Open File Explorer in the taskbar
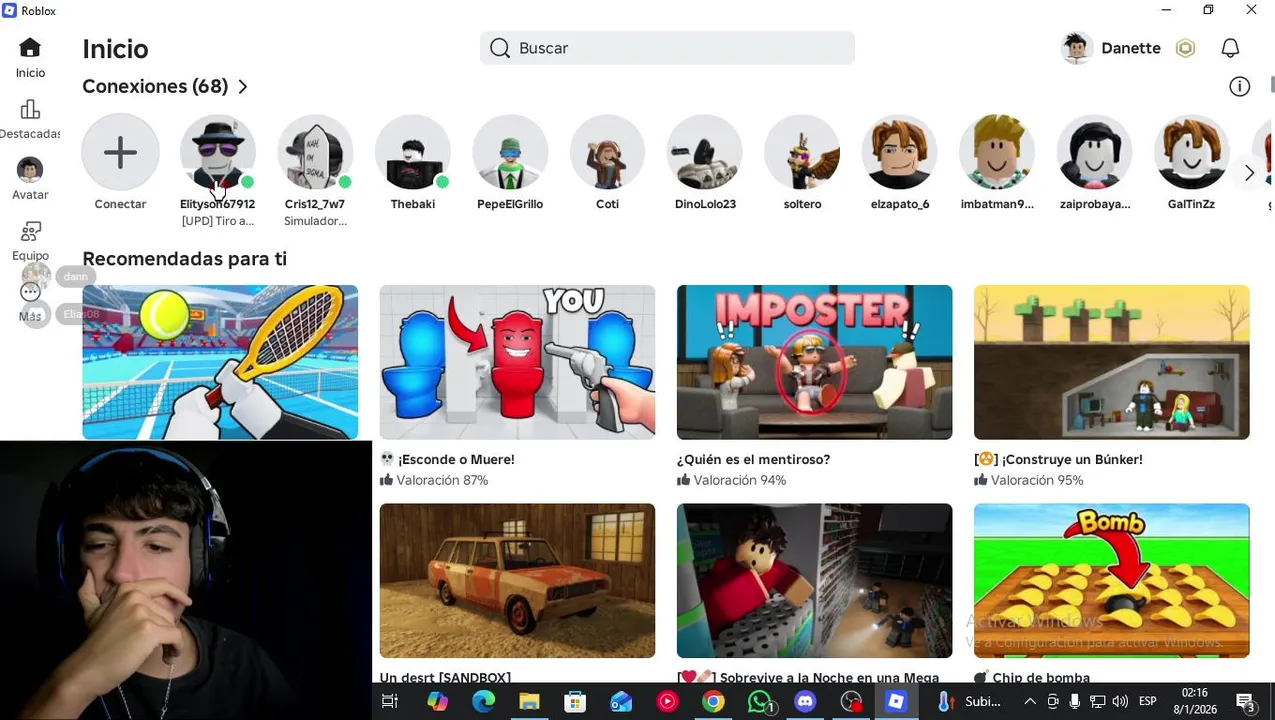This screenshot has width=1275, height=720. (x=529, y=702)
